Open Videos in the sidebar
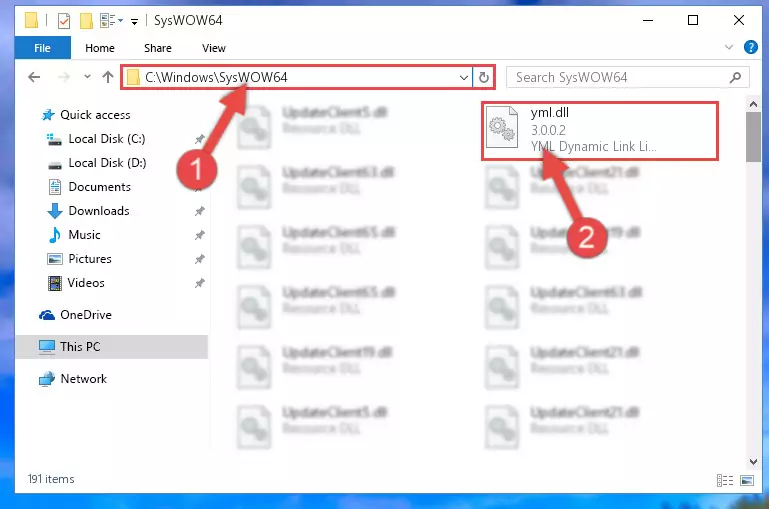769x509 pixels. [86, 283]
